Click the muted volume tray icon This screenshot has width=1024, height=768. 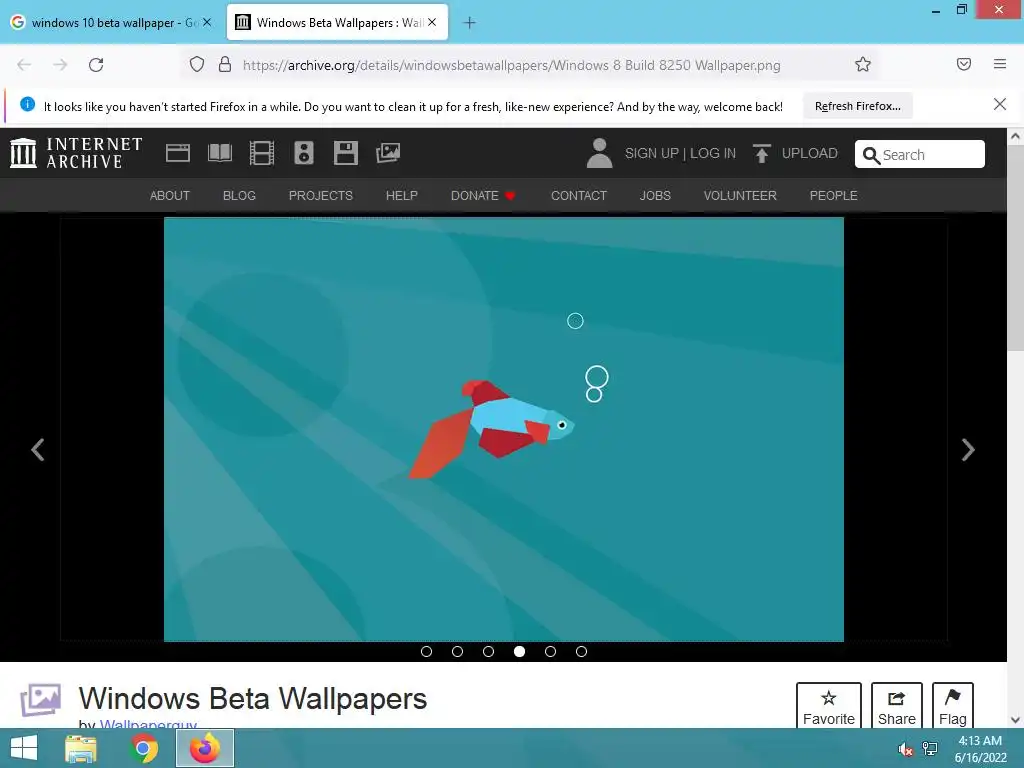905,749
